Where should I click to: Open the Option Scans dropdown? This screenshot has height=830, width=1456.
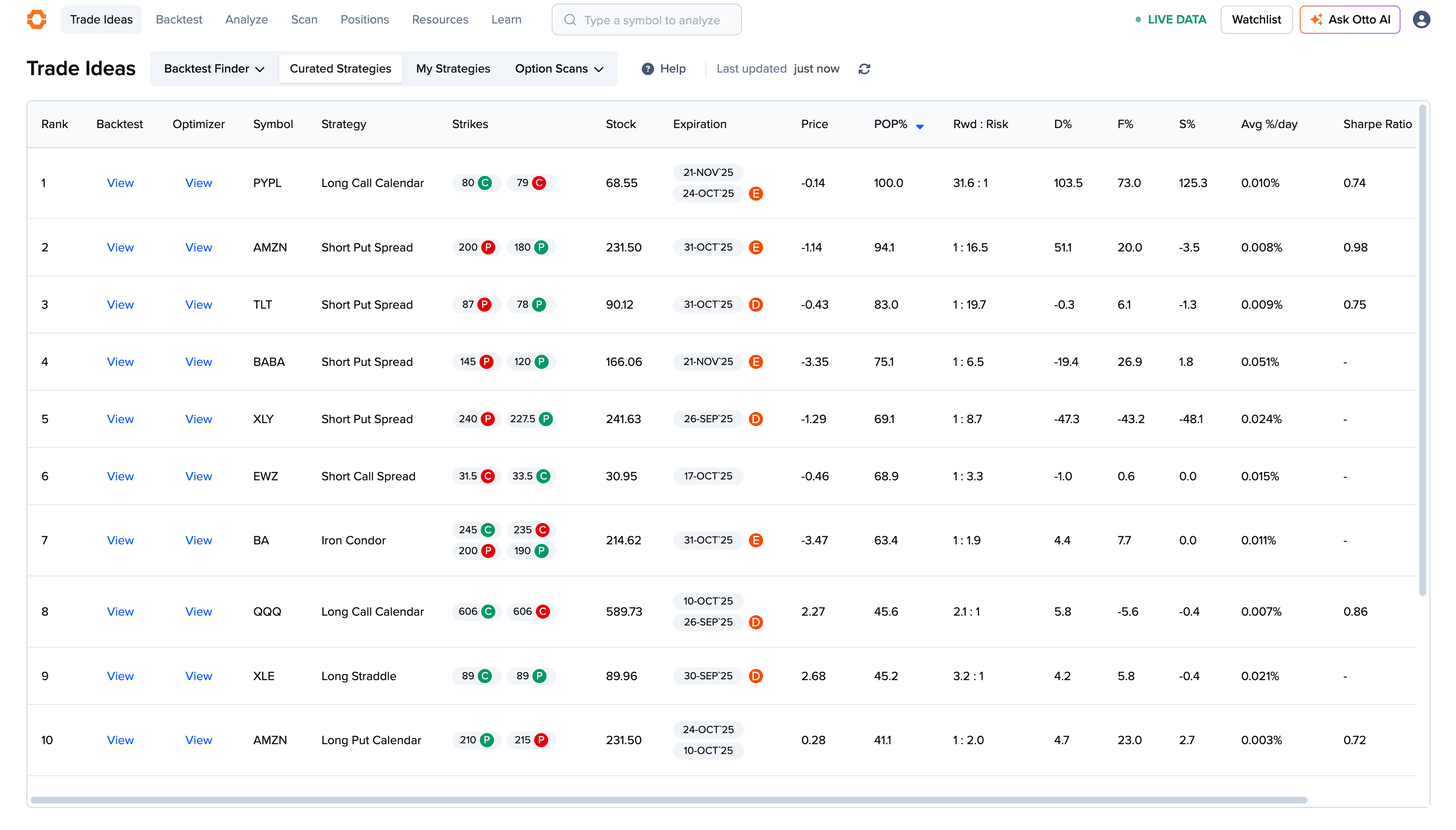click(558, 69)
